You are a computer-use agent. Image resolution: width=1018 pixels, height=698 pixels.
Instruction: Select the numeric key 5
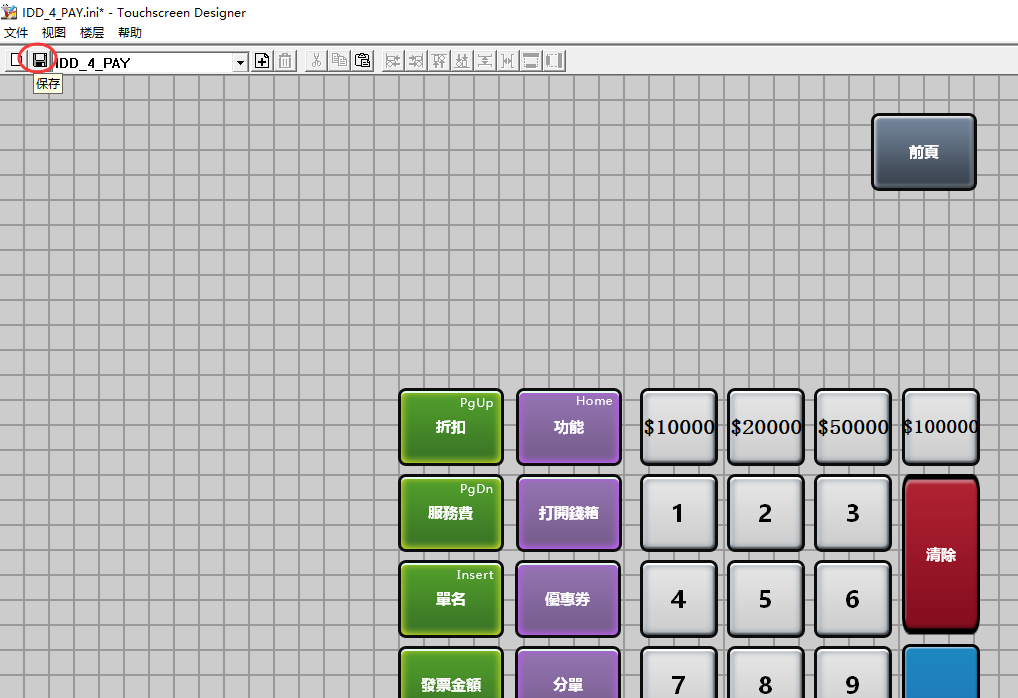point(765,599)
